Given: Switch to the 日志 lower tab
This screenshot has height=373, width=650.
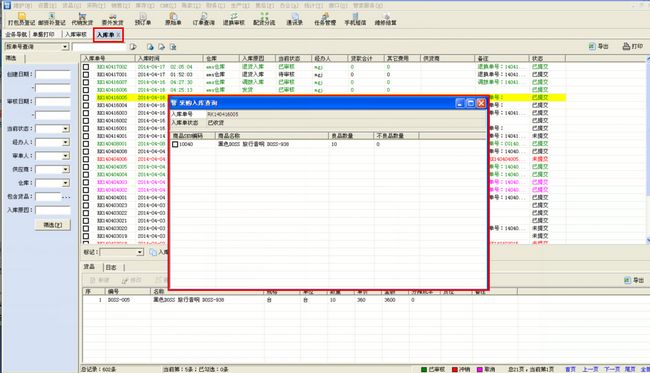Looking at the screenshot, I should click(x=111, y=267).
